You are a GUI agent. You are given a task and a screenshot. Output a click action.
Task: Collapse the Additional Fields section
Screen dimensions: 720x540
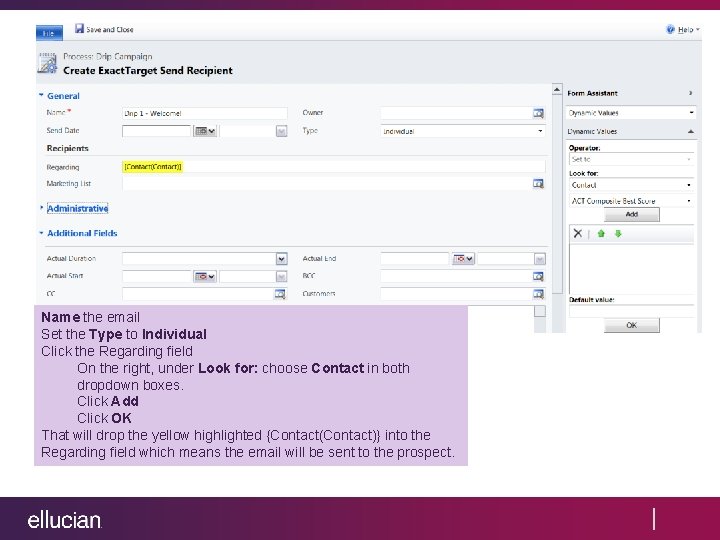(41, 233)
